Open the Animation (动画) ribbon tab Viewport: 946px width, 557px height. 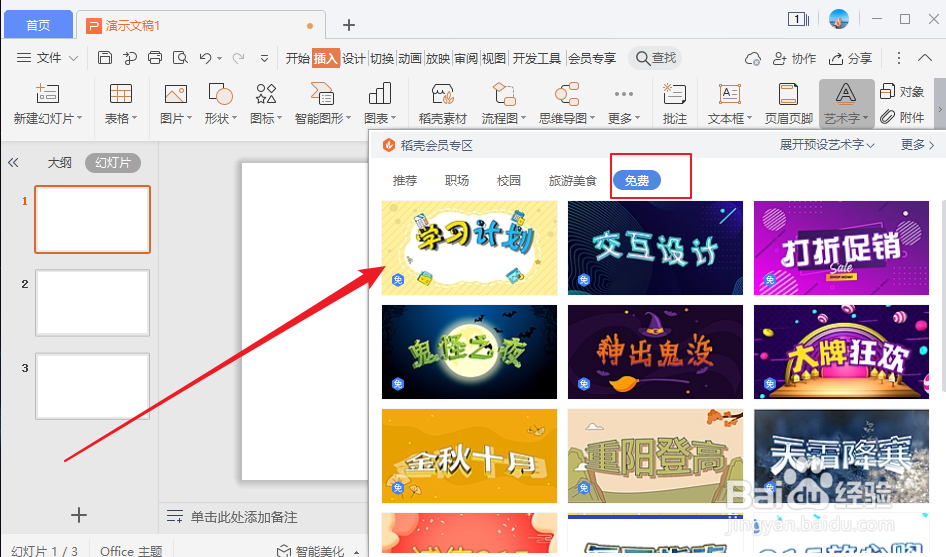click(410, 58)
